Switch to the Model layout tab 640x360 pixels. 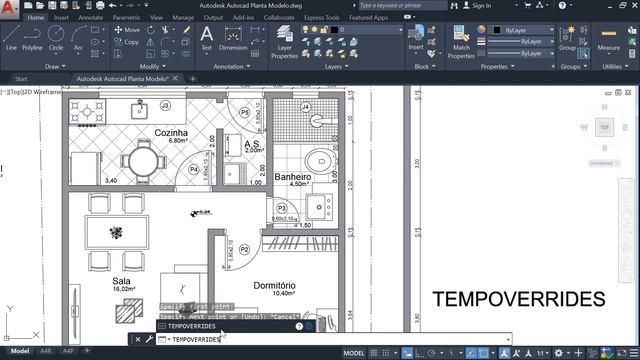pyautogui.click(x=20, y=351)
